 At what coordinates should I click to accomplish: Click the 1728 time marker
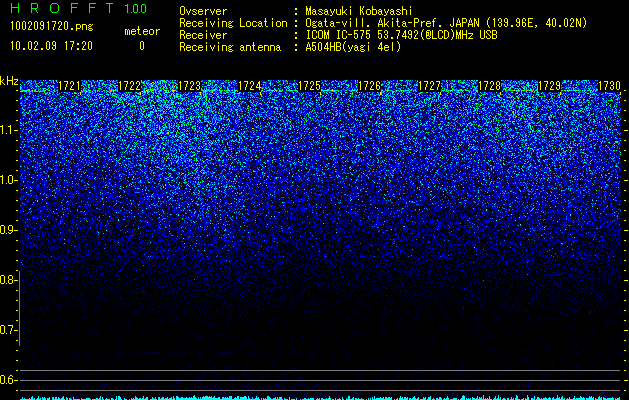pyautogui.click(x=489, y=86)
